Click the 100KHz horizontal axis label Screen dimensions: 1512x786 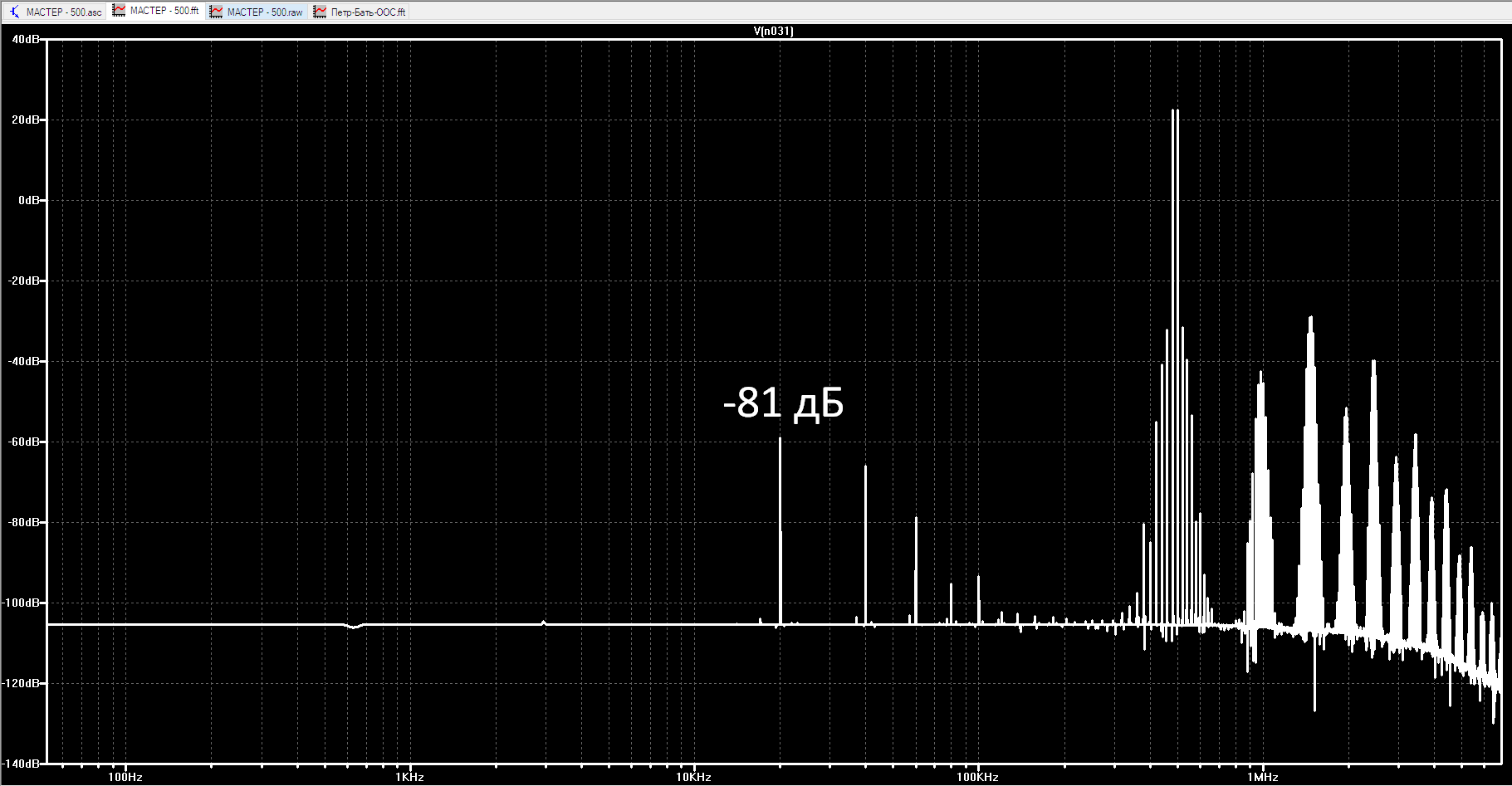click(x=977, y=777)
